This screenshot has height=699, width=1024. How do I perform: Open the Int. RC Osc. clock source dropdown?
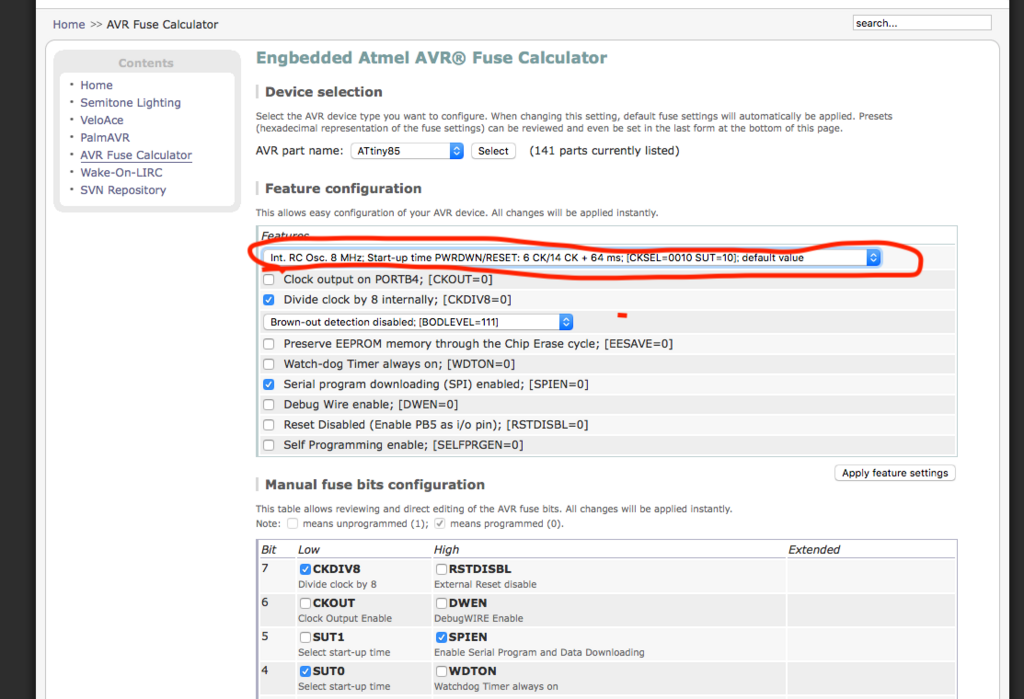[x=572, y=257]
